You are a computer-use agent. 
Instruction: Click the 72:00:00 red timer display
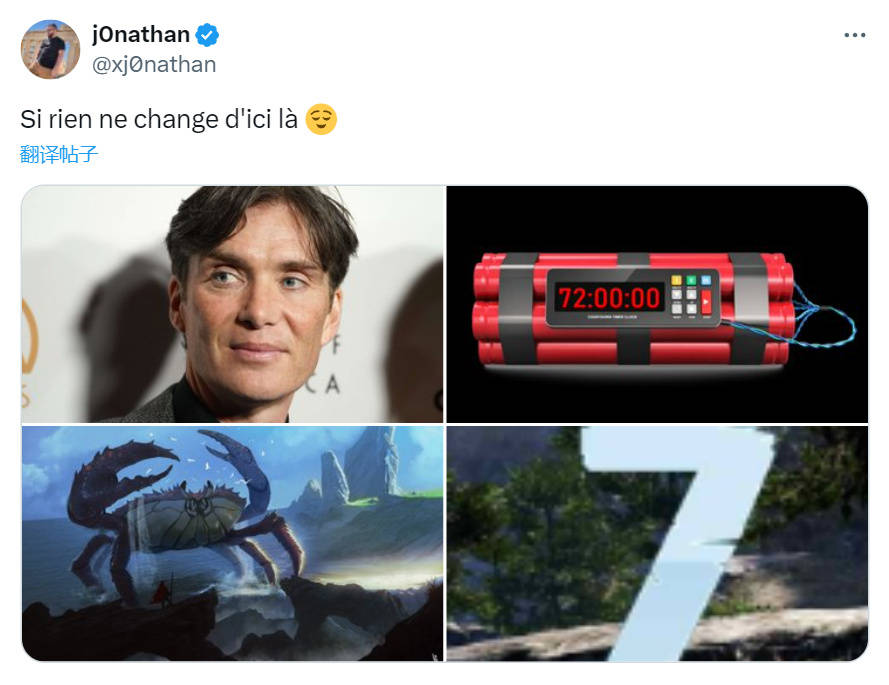[609, 298]
